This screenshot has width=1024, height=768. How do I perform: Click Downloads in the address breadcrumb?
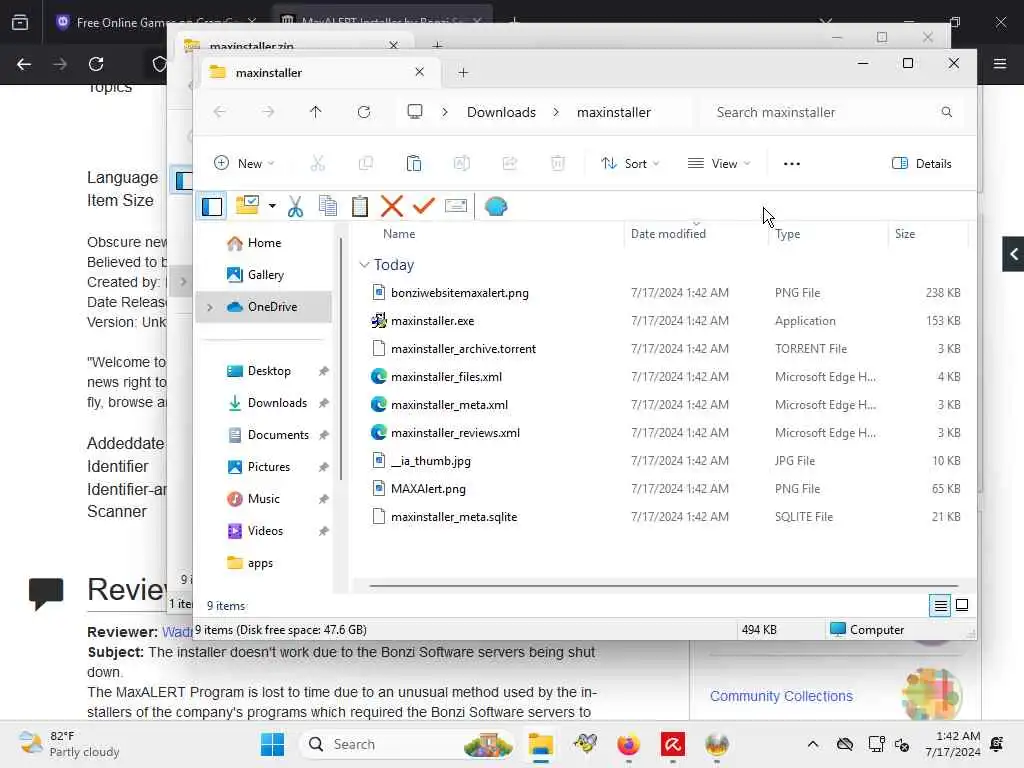(x=501, y=112)
